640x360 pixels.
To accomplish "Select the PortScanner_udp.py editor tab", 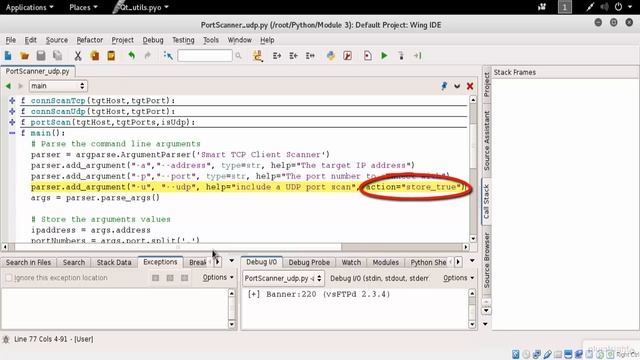I will 38,71.
